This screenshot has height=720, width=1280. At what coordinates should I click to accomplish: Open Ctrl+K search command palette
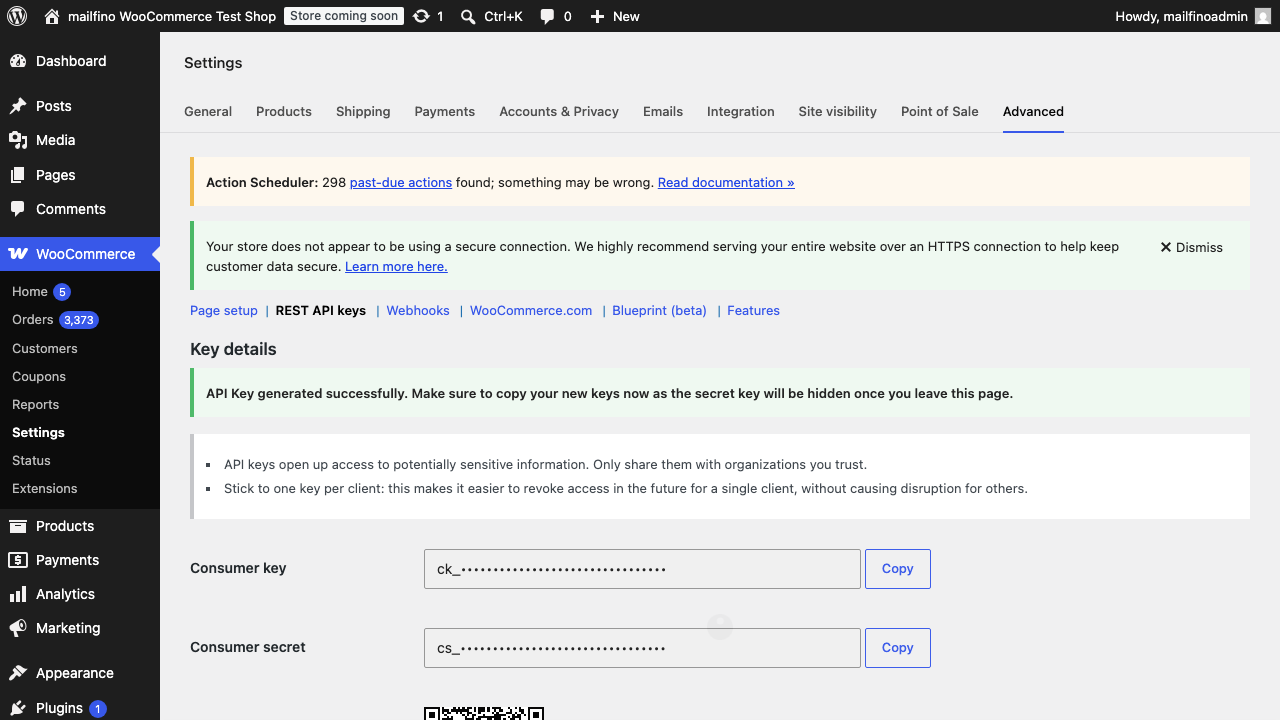click(x=491, y=16)
